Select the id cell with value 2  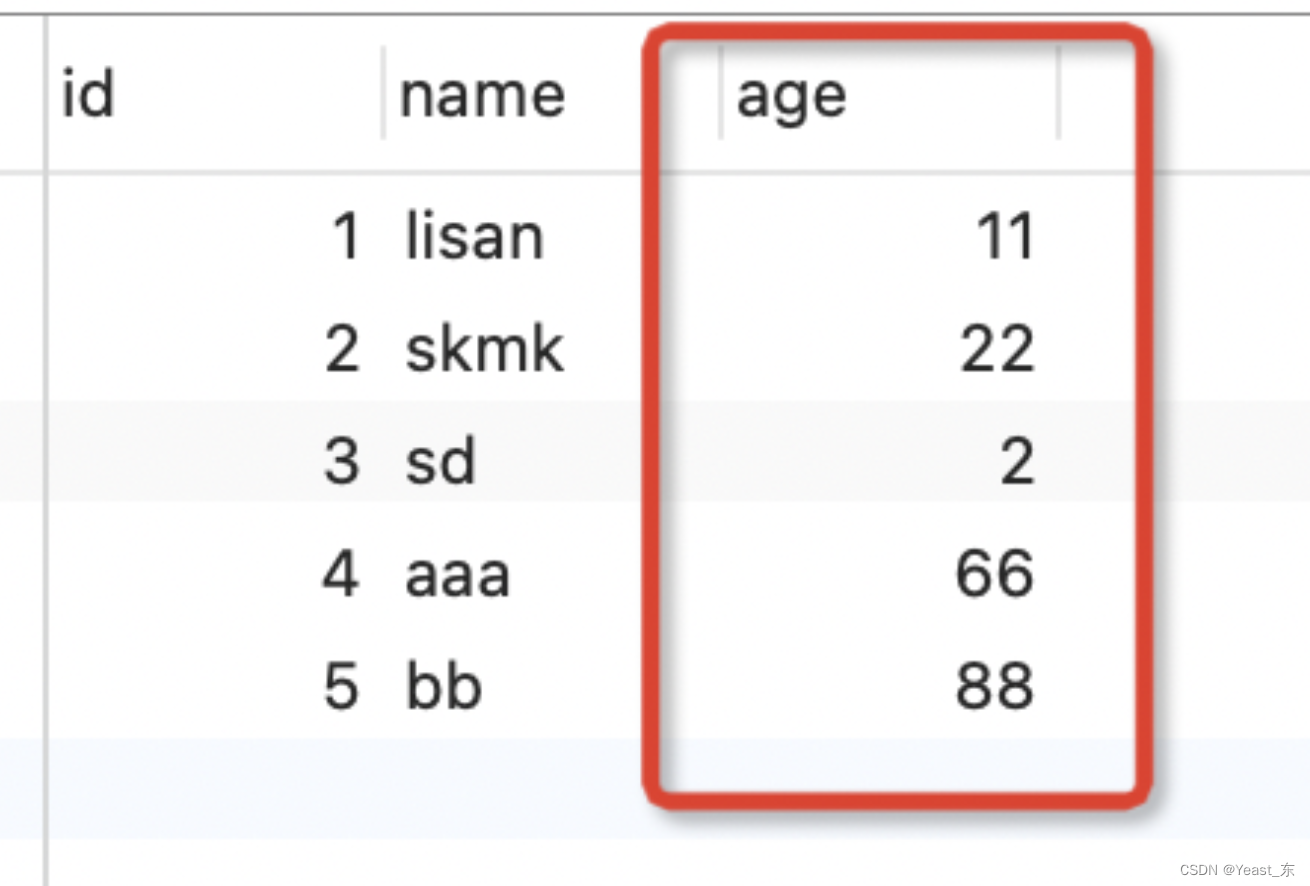(343, 350)
